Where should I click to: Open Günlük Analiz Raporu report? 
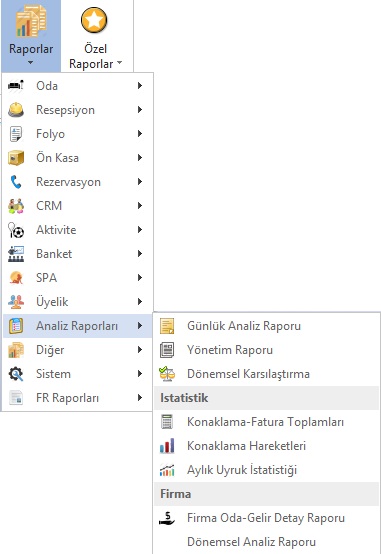coord(266,326)
